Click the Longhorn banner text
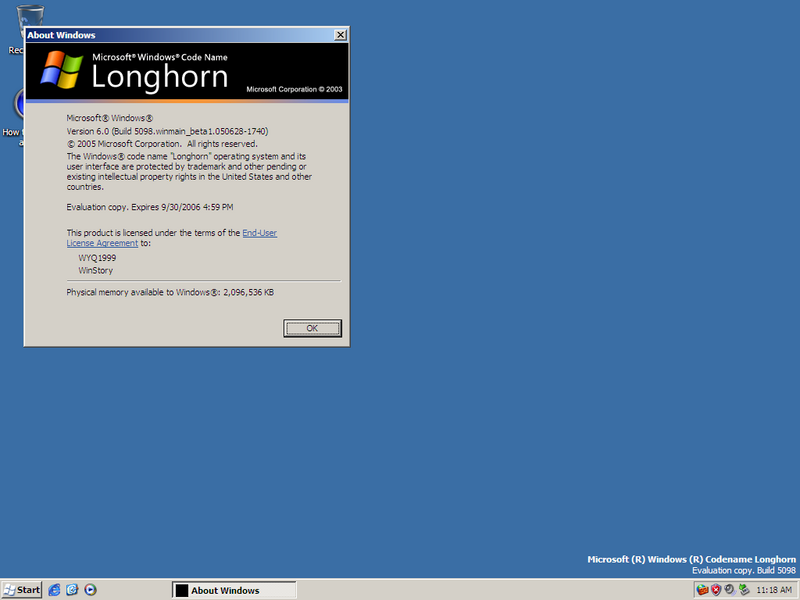 pos(159,77)
